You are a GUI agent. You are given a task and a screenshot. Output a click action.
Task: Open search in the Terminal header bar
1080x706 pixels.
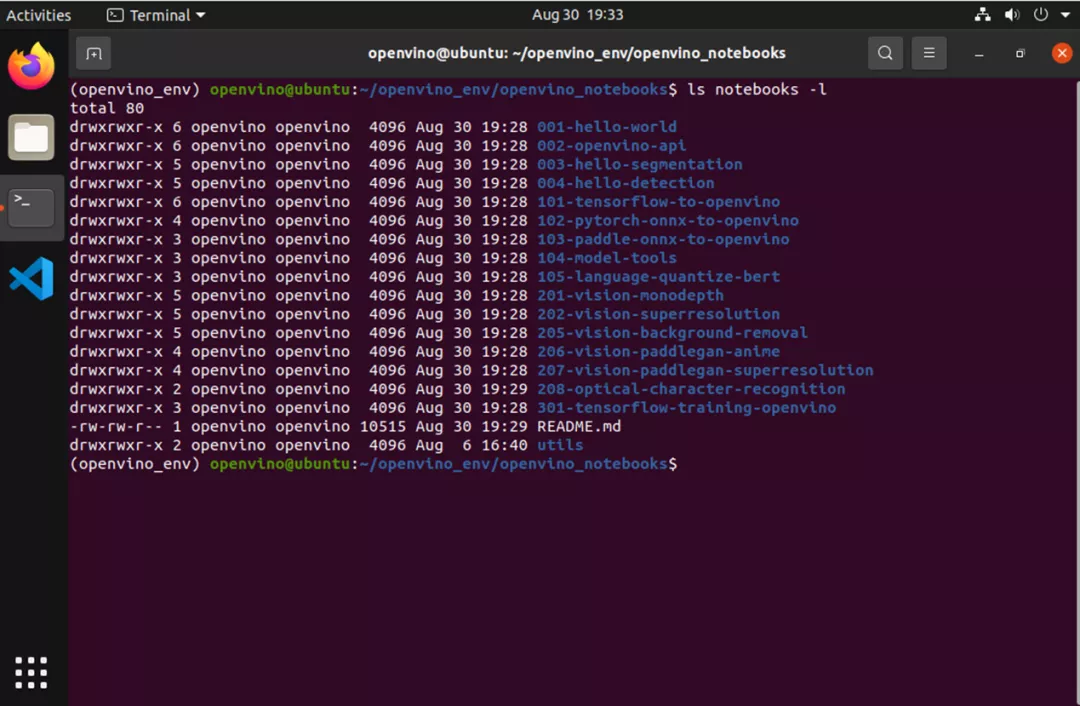[x=884, y=53]
